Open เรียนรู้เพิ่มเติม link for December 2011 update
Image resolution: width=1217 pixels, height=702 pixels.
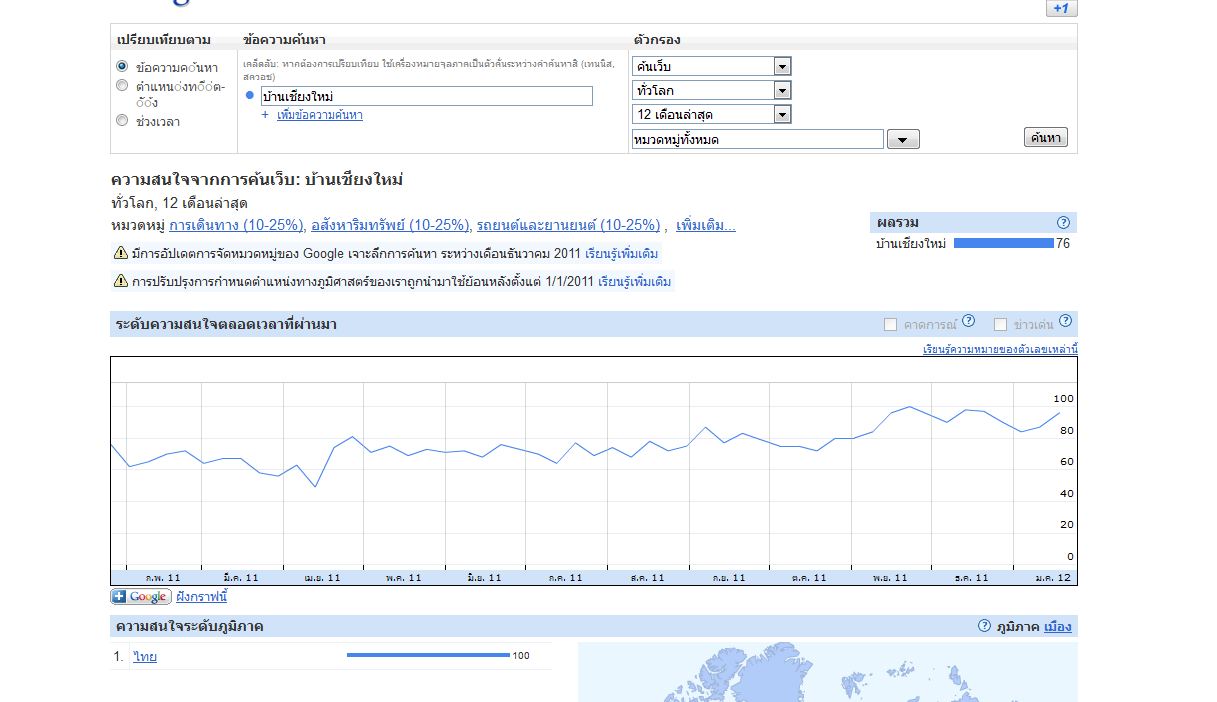click(621, 254)
